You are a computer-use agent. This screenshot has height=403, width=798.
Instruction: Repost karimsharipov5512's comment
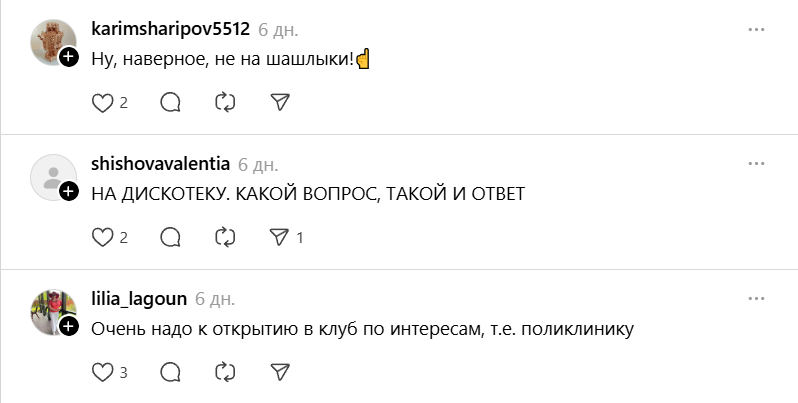tap(226, 102)
